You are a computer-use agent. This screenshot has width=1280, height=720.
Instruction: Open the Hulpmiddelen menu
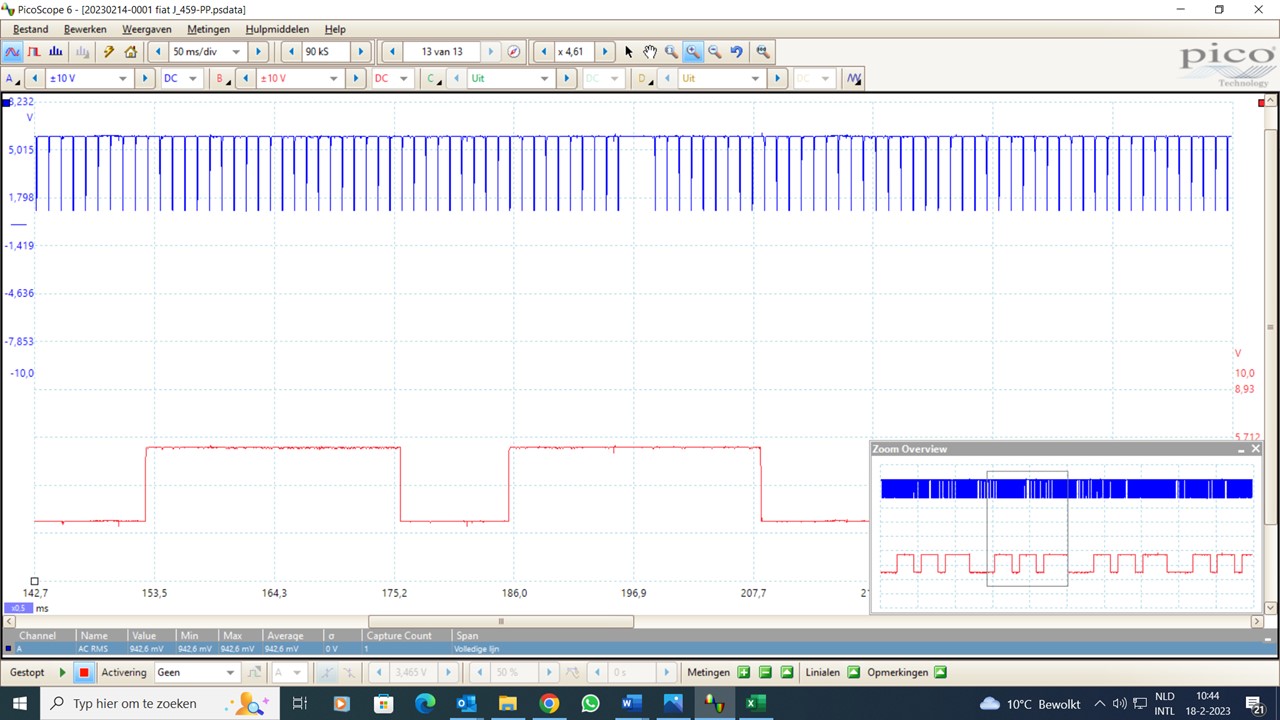coord(277,30)
